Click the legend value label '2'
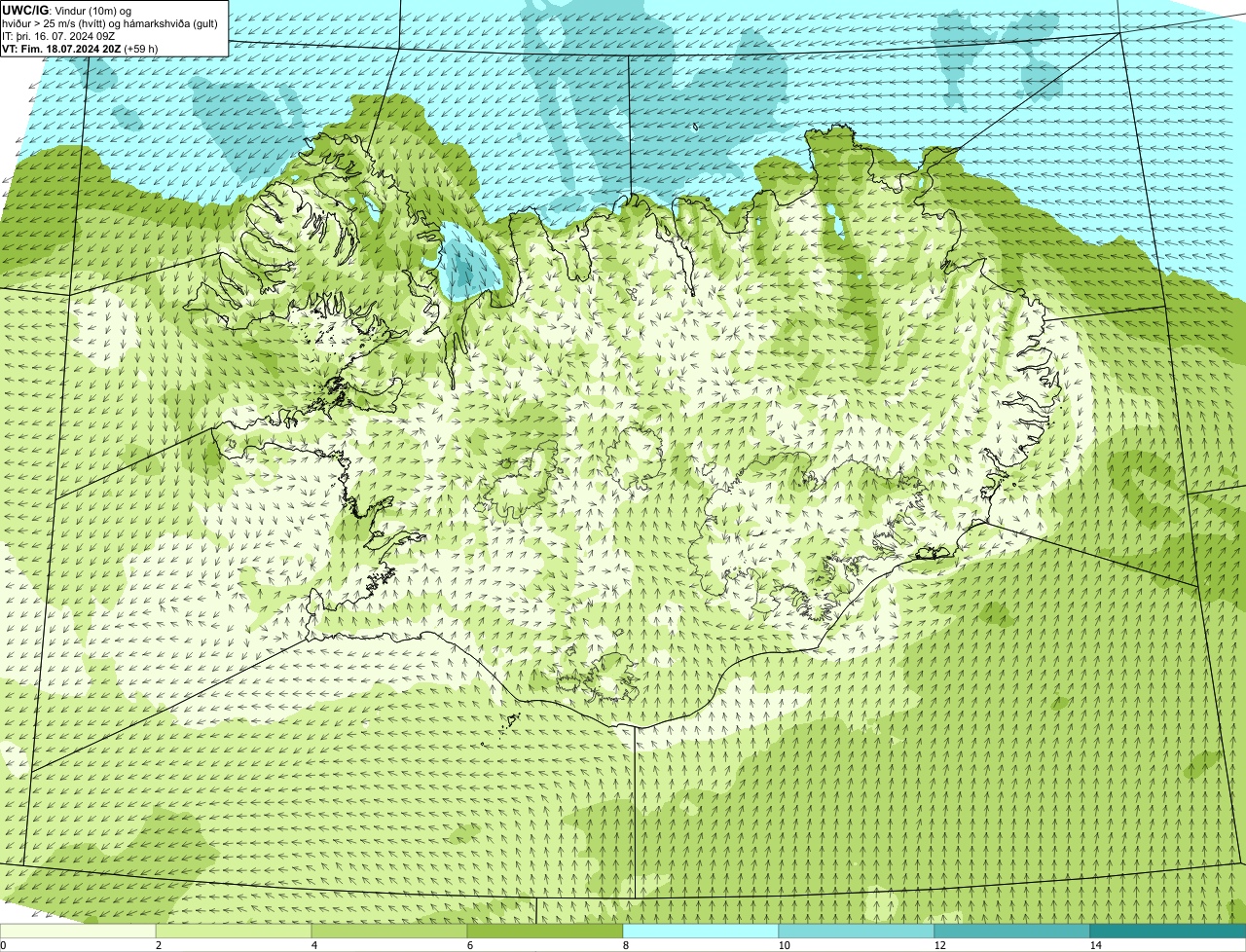Viewport: 1246px width, 952px height. (x=158, y=945)
